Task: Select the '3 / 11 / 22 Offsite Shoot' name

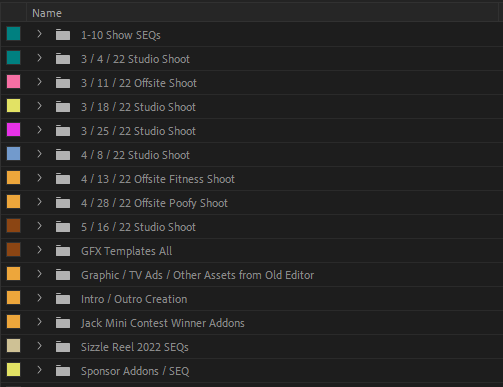Action: [x=139, y=83]
